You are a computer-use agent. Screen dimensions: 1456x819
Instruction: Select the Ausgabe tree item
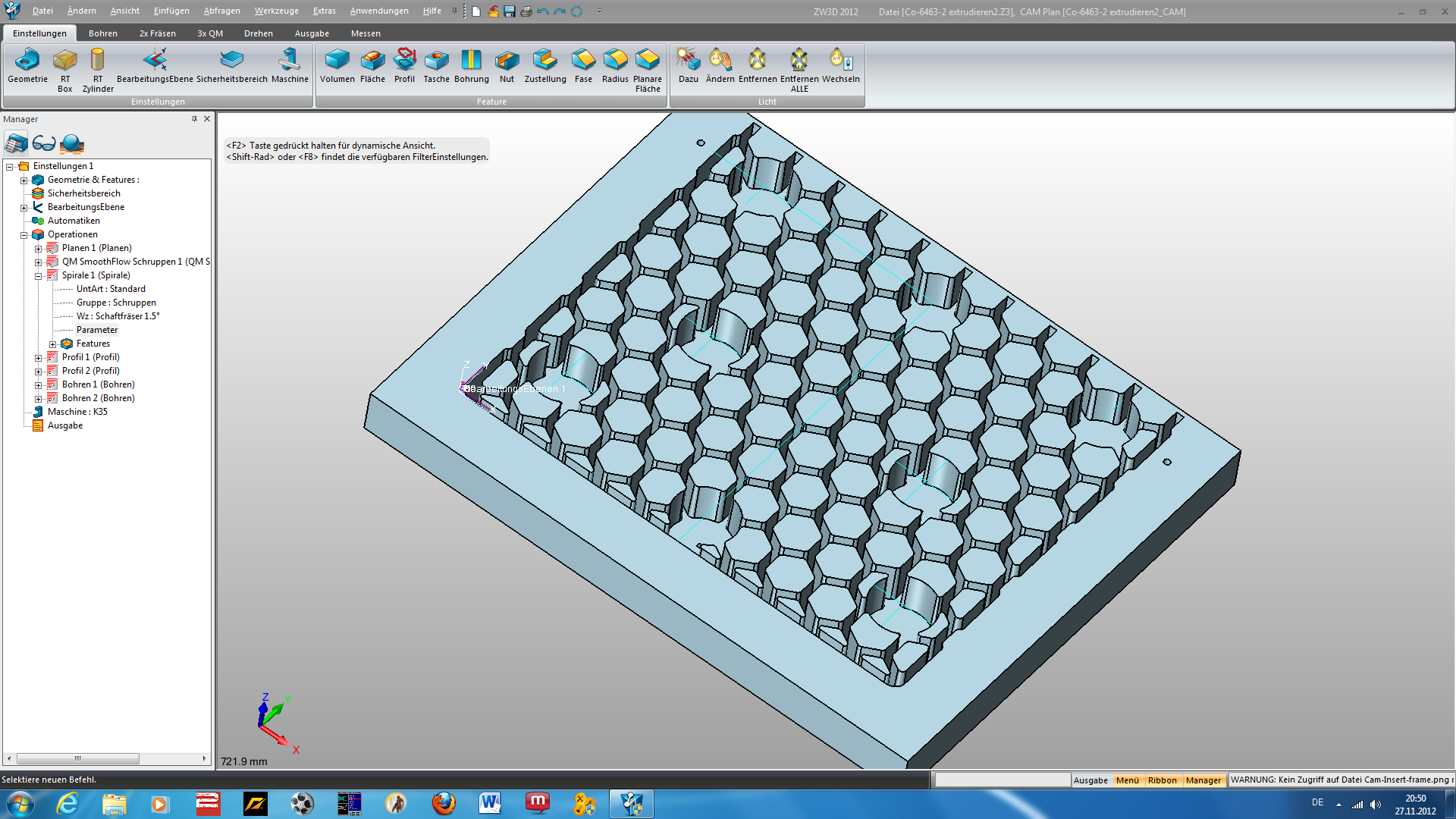tap(65, 425)
